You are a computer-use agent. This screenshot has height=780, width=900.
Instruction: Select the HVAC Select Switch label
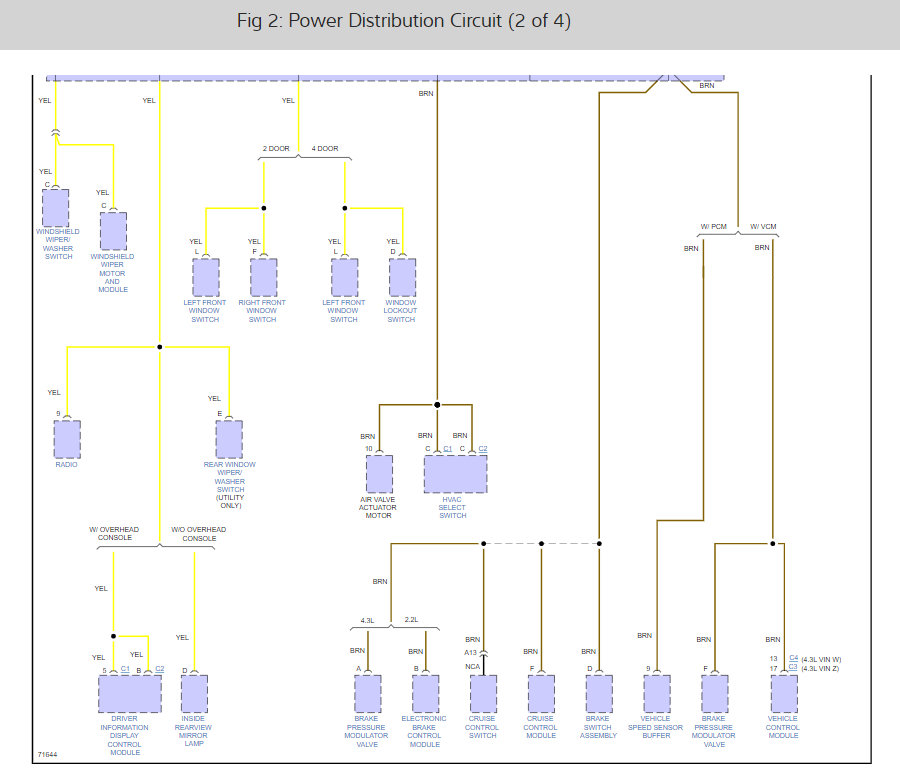click(x=452, y=508)
